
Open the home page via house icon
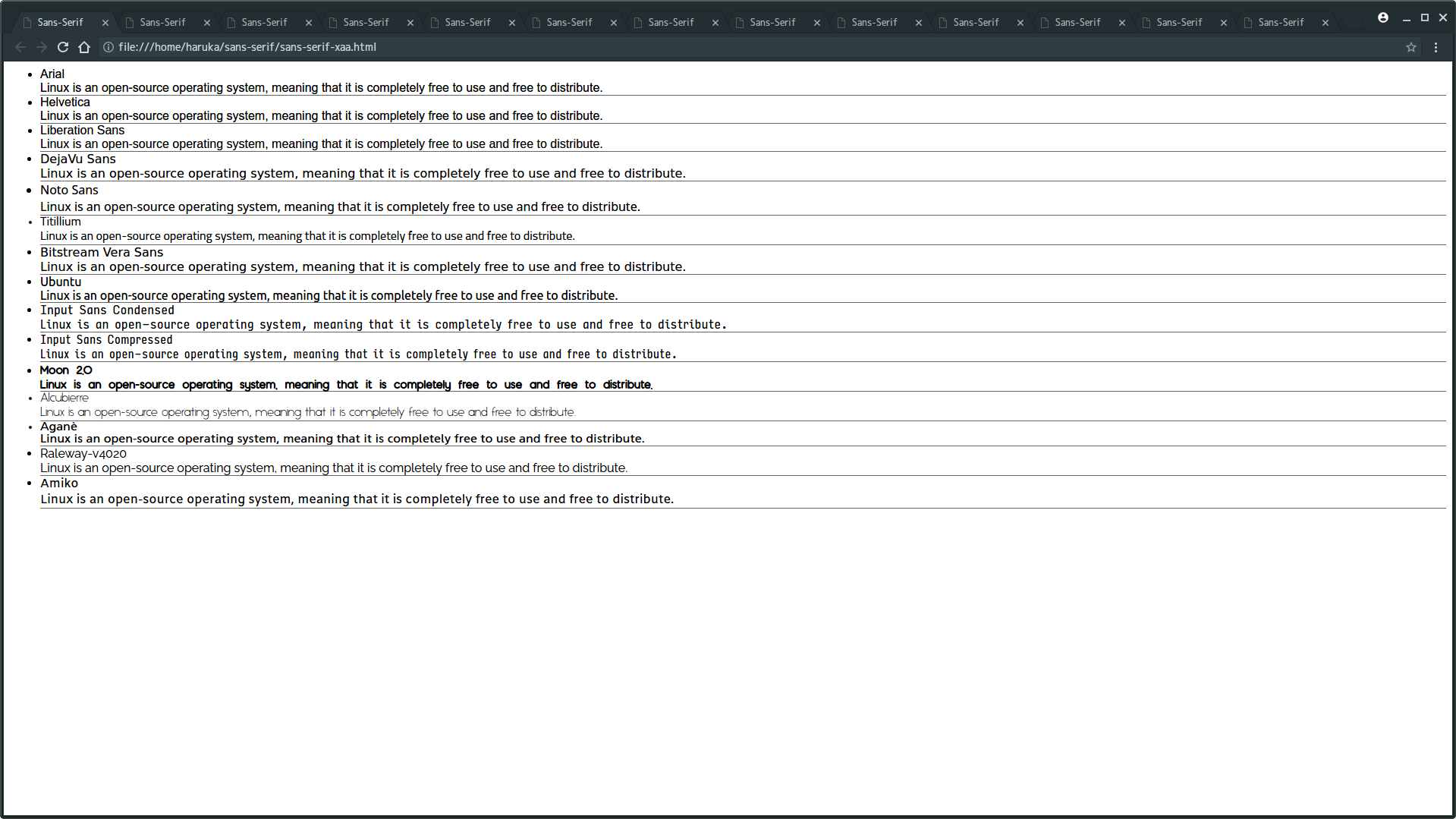pos(84,47)
